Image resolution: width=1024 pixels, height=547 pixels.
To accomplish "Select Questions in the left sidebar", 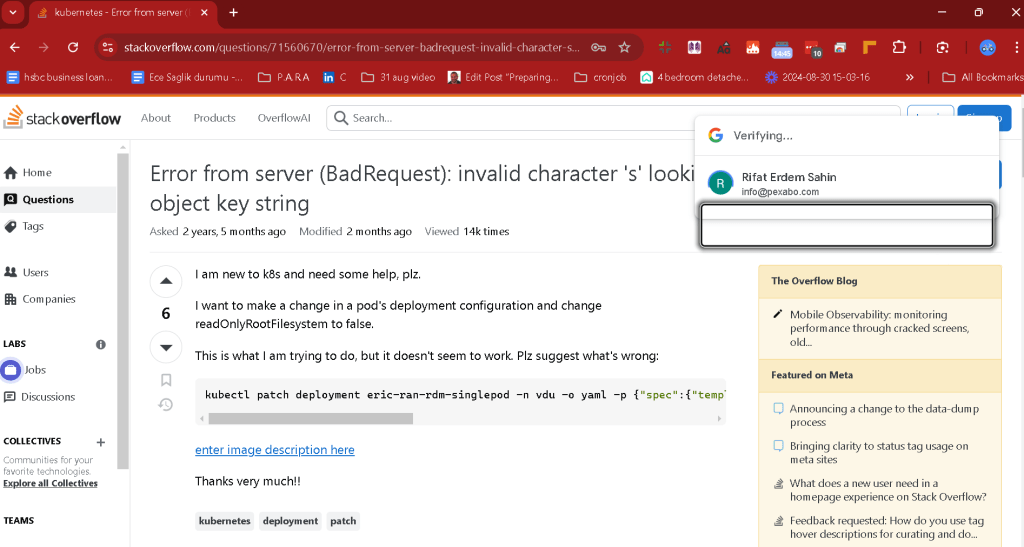I will click(58, 200).
